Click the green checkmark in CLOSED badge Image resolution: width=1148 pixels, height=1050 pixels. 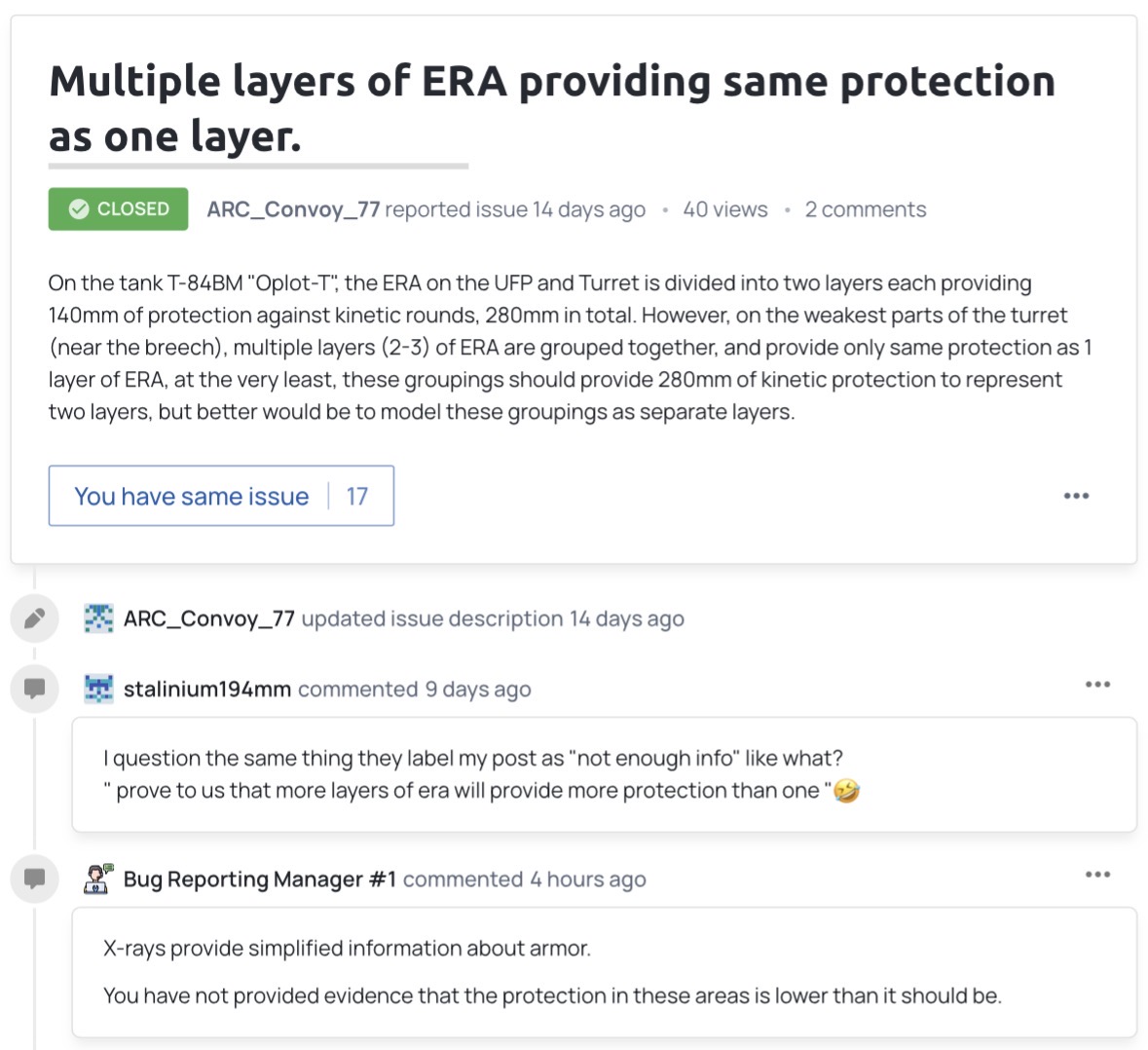(x=79, y=209)
